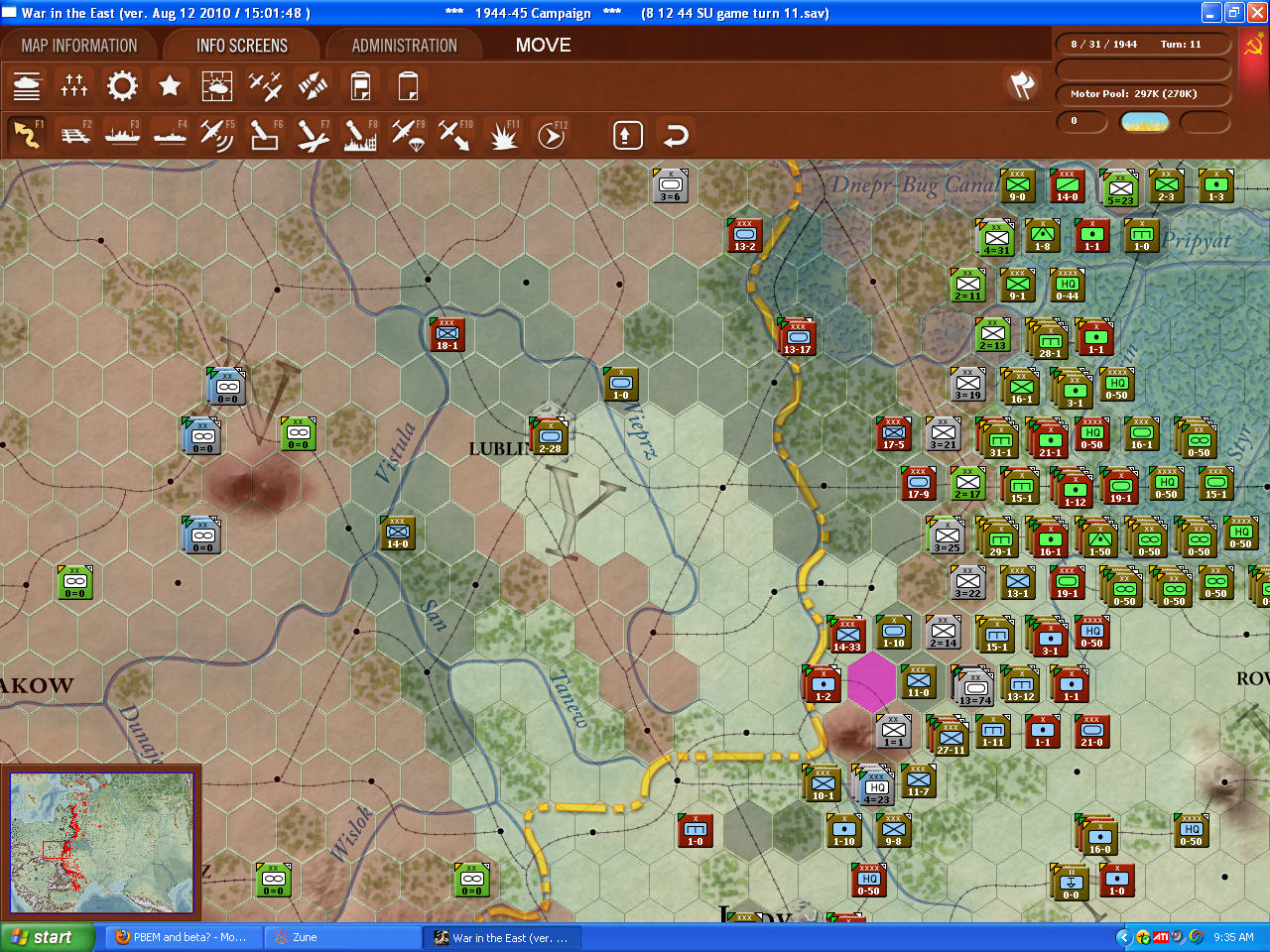This screenshot has height=952, width=1270.
Task: Select the F3 naval transport mode
Action: pyautogui.click(x=122, y=135)
